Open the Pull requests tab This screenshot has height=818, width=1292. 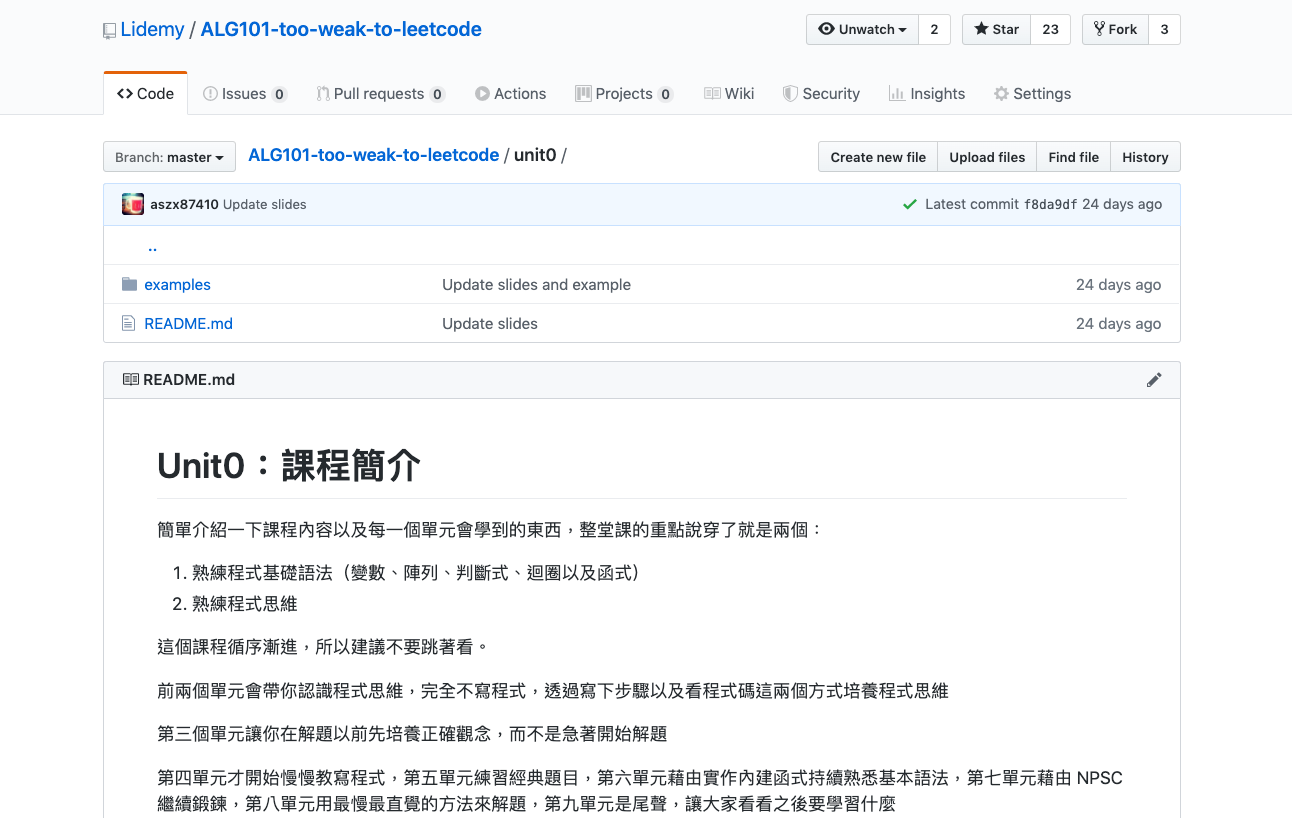point(380,93)
